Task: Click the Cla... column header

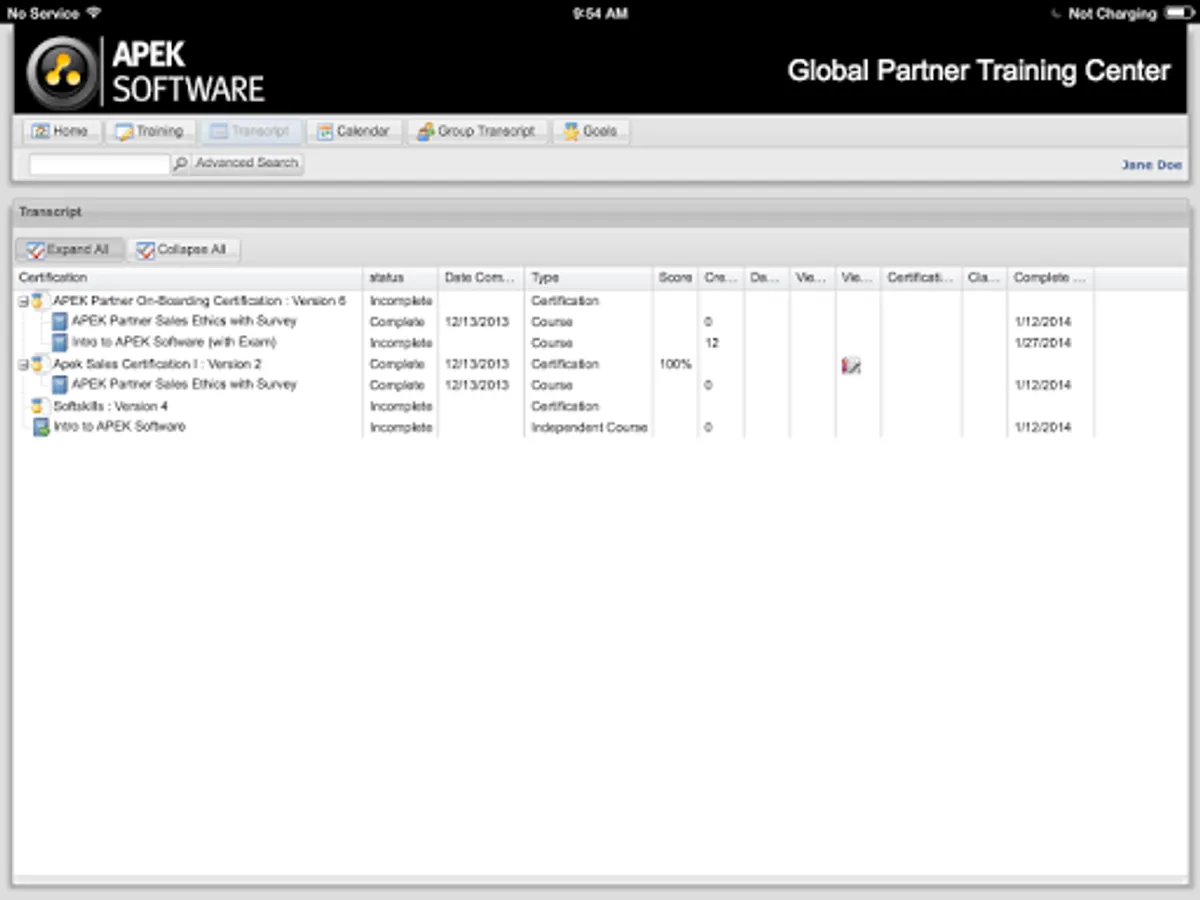Action: (x=984, y=278)
